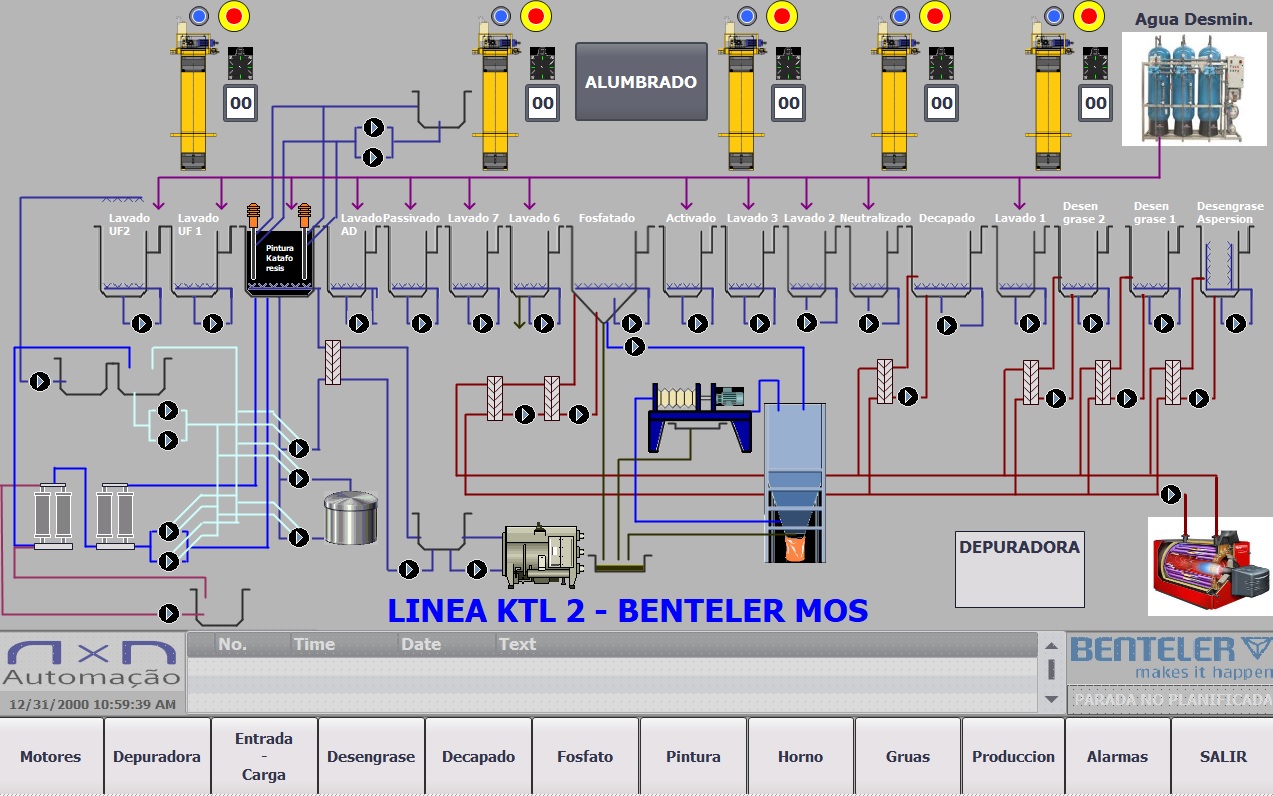Viewport: 1273px width, 796px height.
Task: Click the scroll-down arrow of the alarm list
Action: pos(1051,699)
